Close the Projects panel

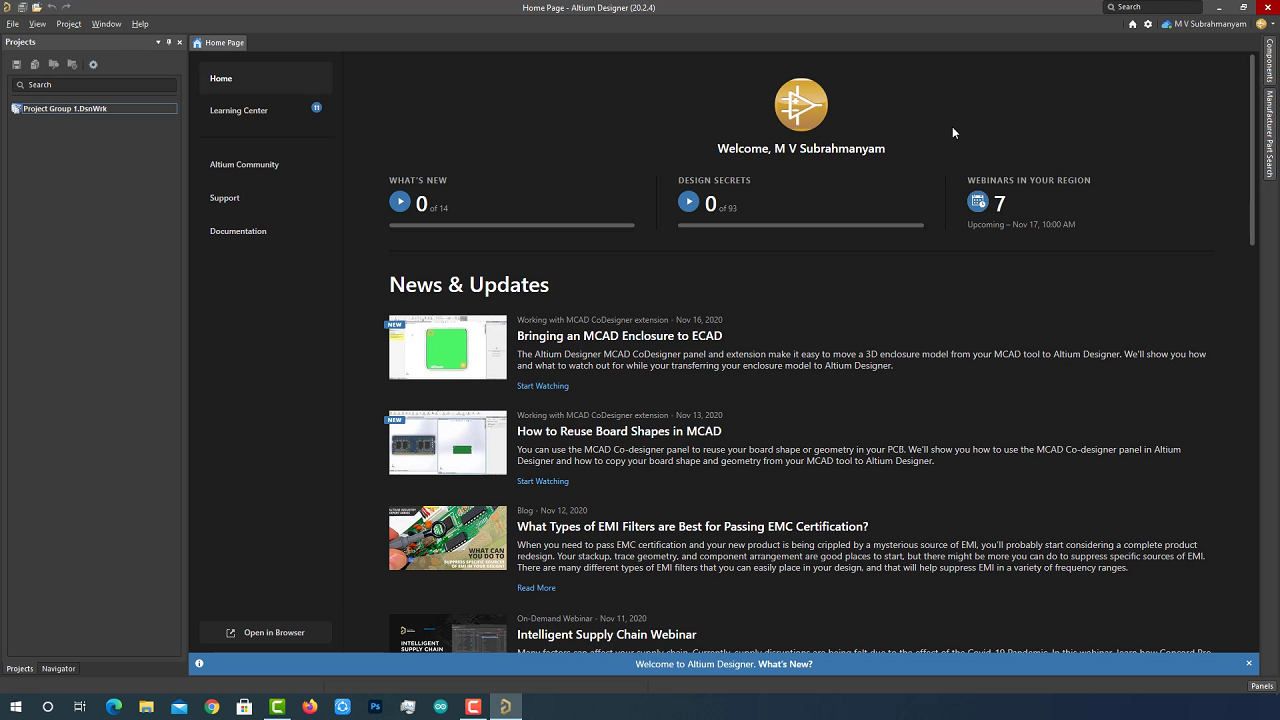(x=180, y=42)
